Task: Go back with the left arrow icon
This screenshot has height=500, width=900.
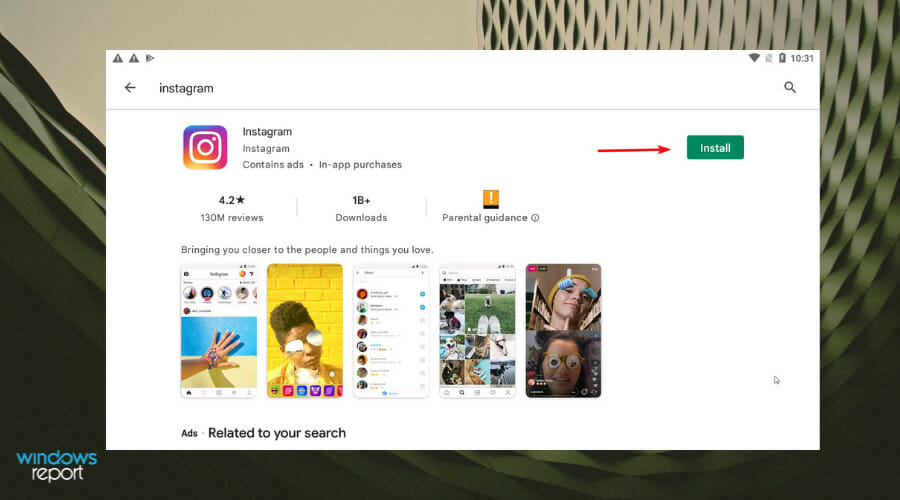Action: [x=130, y=88]
